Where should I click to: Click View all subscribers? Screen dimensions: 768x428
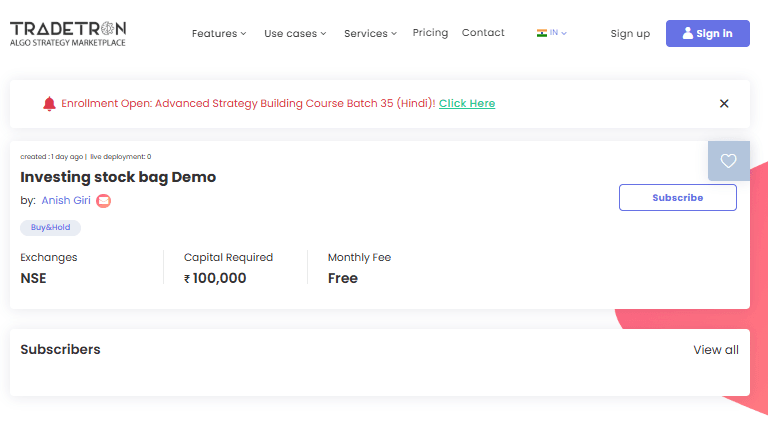click(716, 350)
